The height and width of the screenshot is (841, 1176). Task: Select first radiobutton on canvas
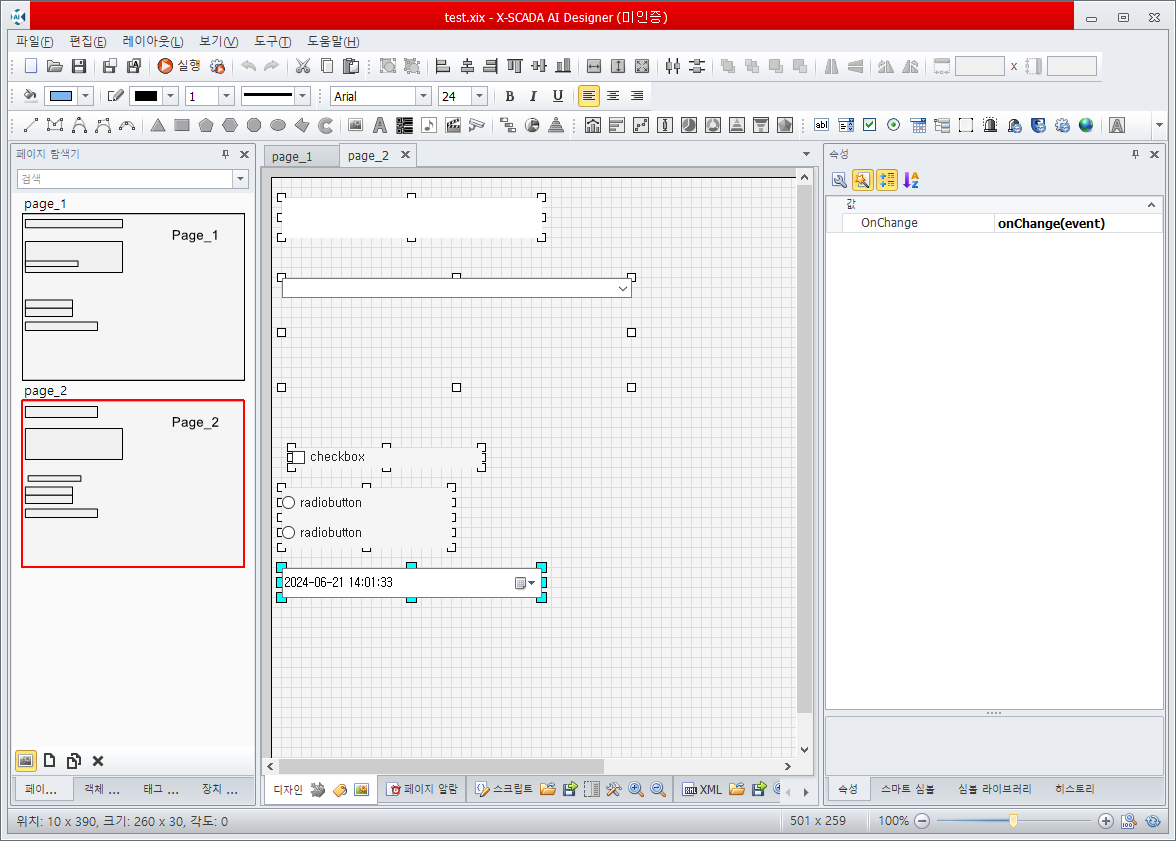[x=289, y=503]
